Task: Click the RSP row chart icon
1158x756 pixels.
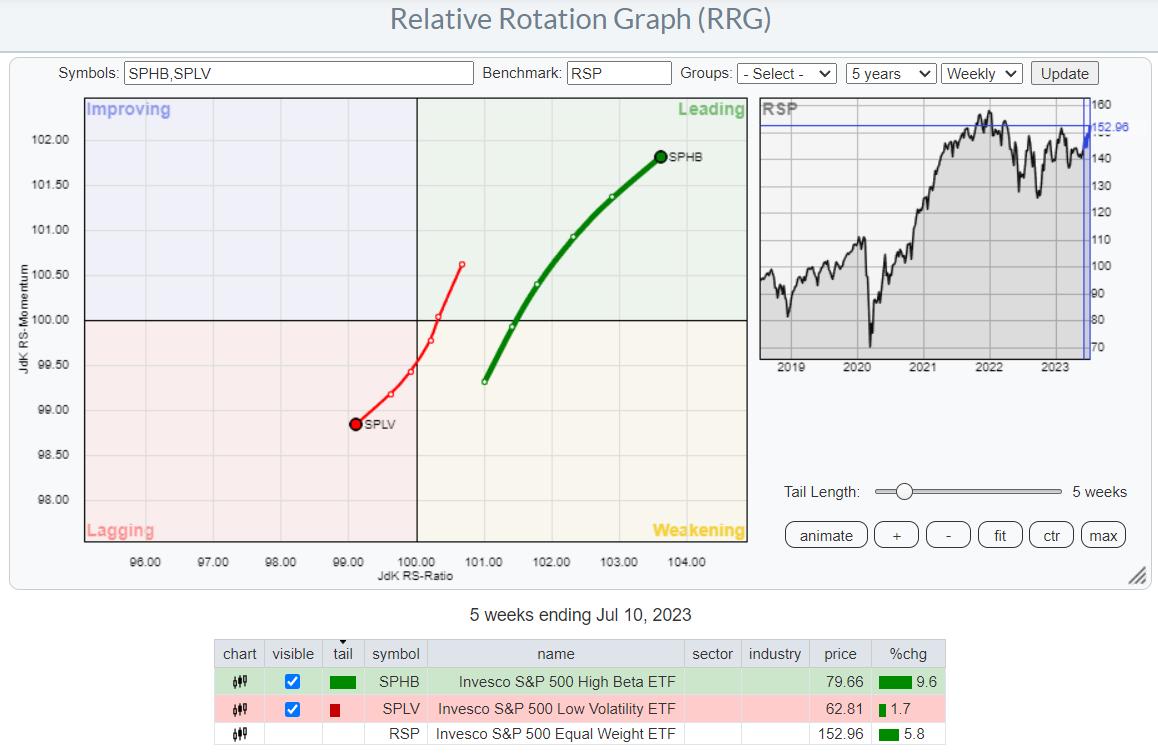Action: click(240, 734)
